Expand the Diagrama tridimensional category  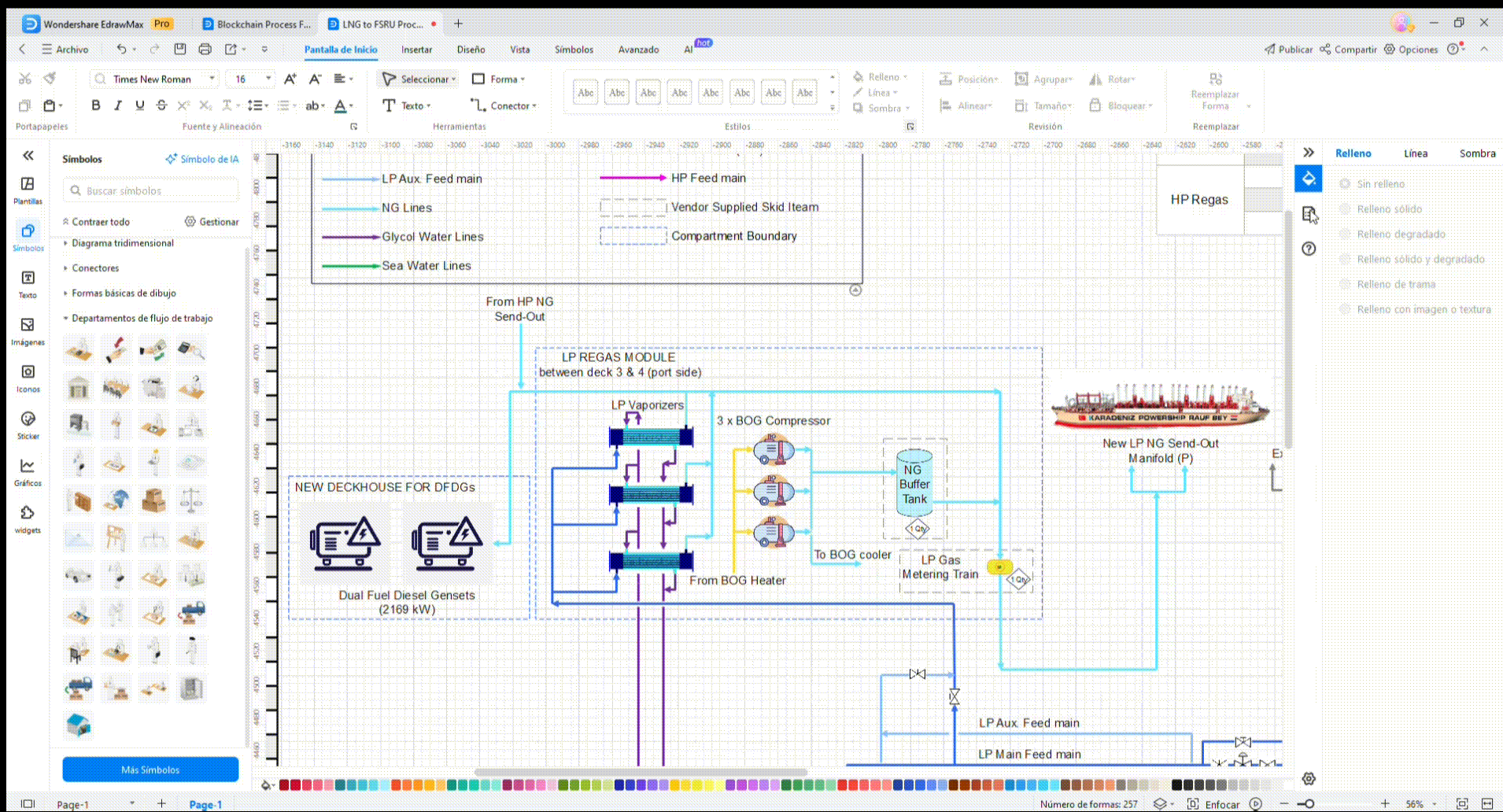click(122, 243)
